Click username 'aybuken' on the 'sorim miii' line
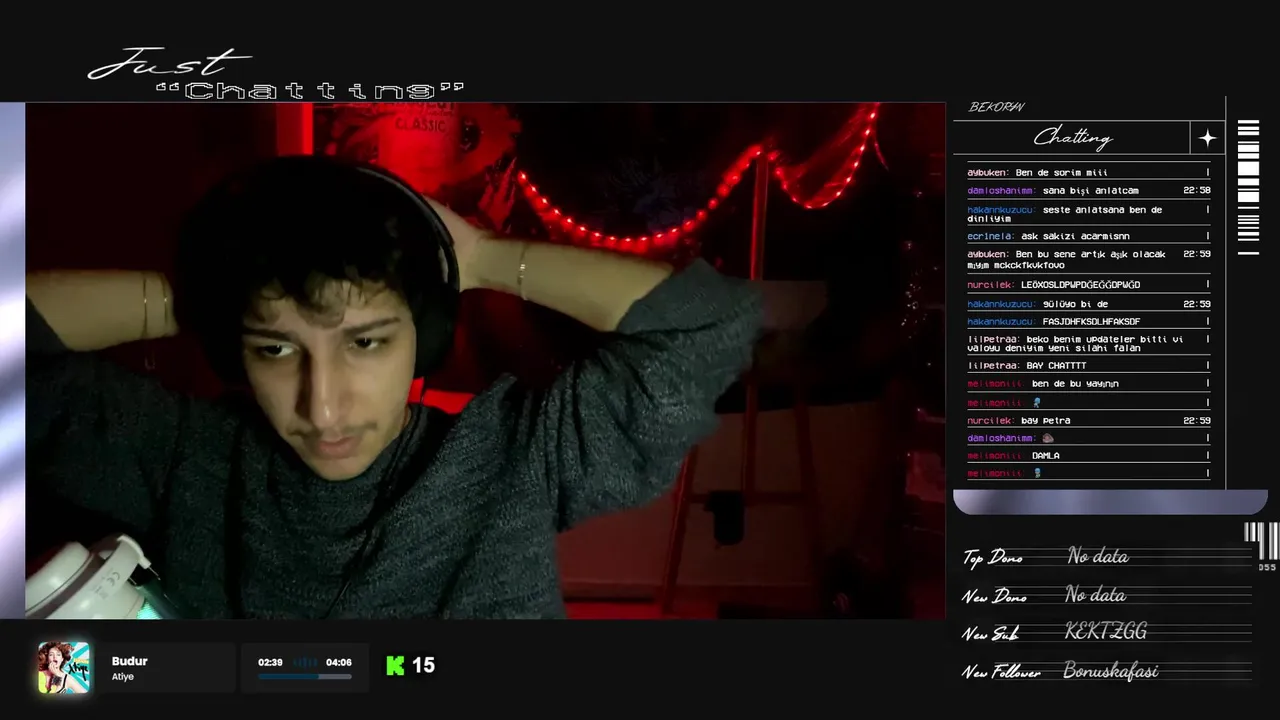The image size is (1280, 720). [x=988, y=173]
